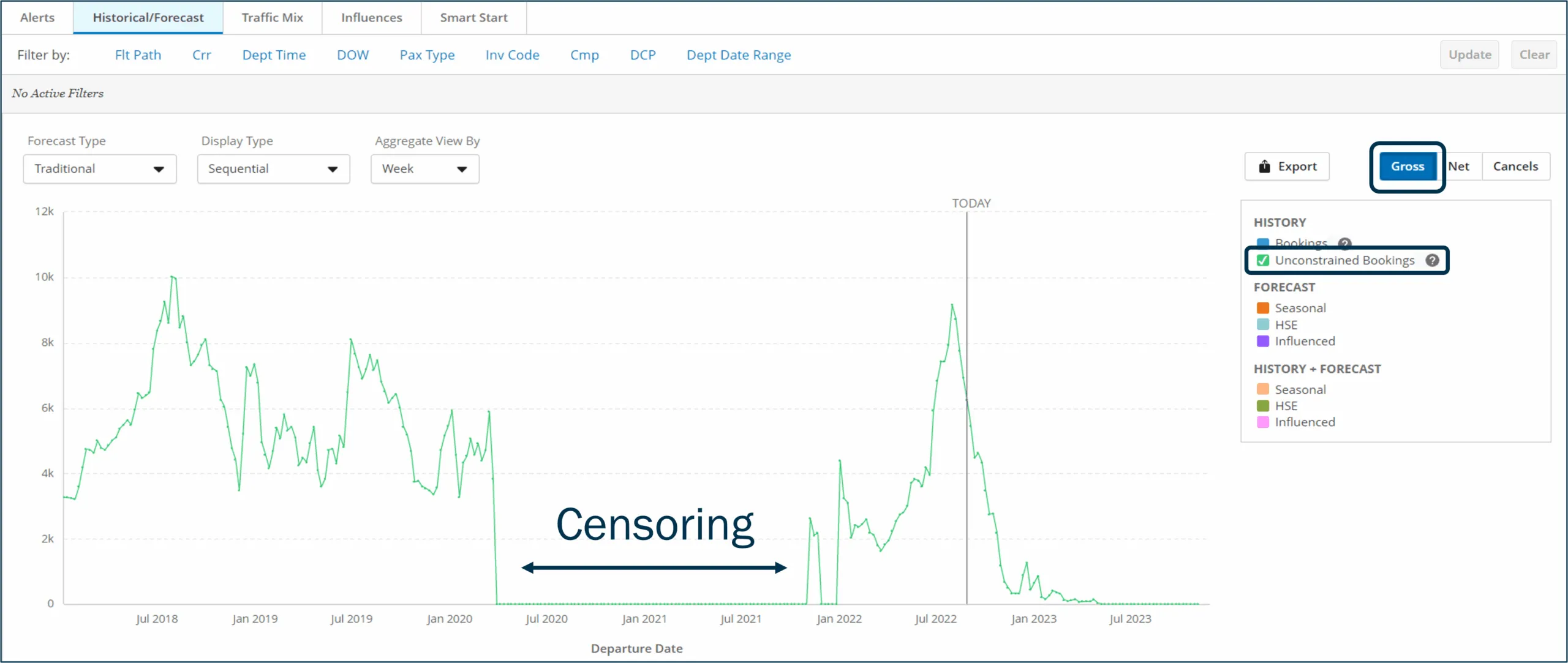Click the History+Forecast Seasonal legend swatch
Viewport: 1568px width, 663px height.
[1263, 389]
